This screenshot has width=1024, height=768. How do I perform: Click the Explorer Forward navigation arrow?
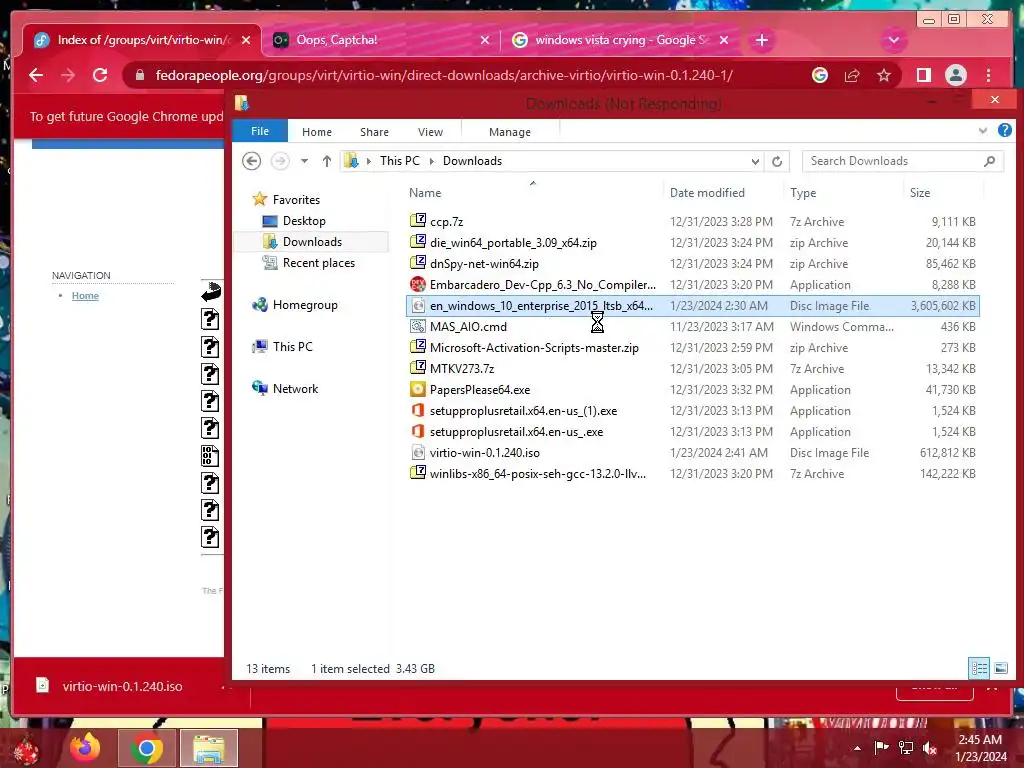pyautogui.click(x=280, y=161)
